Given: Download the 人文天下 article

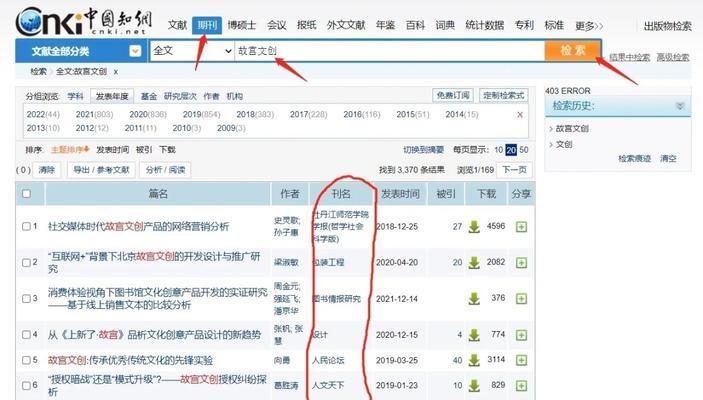Looking at the screenshot, I should (x=474, y=386).
